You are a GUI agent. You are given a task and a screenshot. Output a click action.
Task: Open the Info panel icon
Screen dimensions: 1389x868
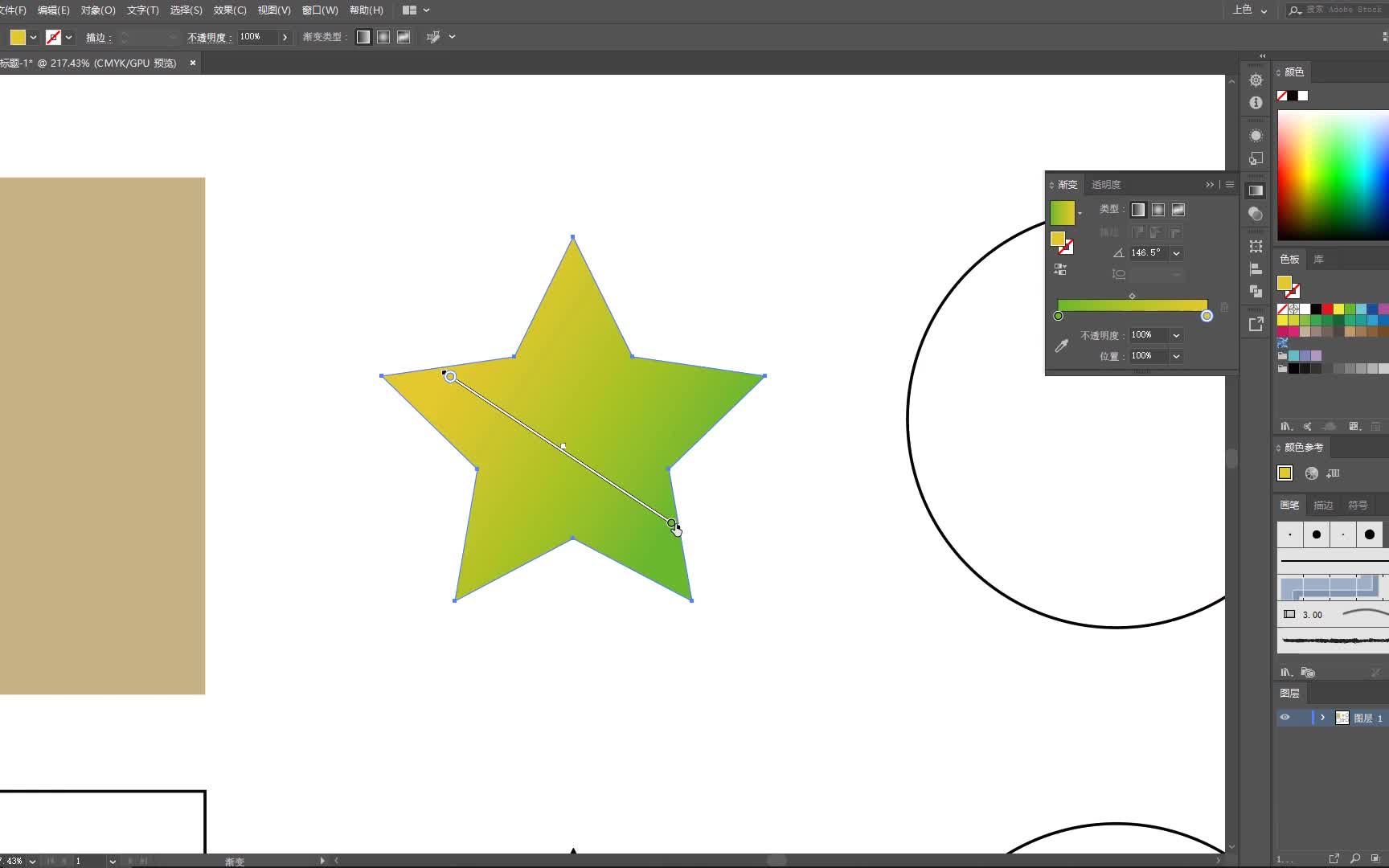coord(1256,103)
